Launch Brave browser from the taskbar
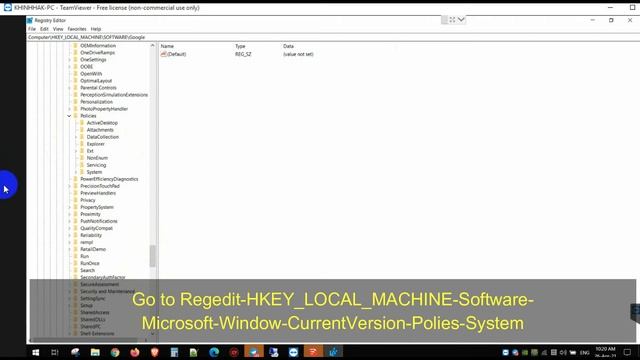Image resolution: width=640 pixels, height=360 pixels. [x=154, y=352]
